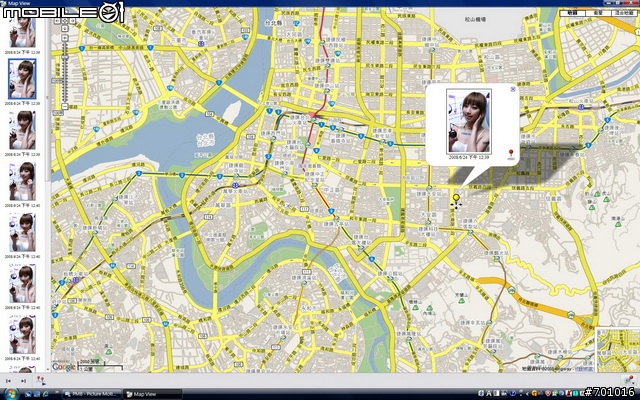Switch map type to 衛星 (Satellite)
The width and height of the screenshot is (640, 400).
(x=598, y=13)
